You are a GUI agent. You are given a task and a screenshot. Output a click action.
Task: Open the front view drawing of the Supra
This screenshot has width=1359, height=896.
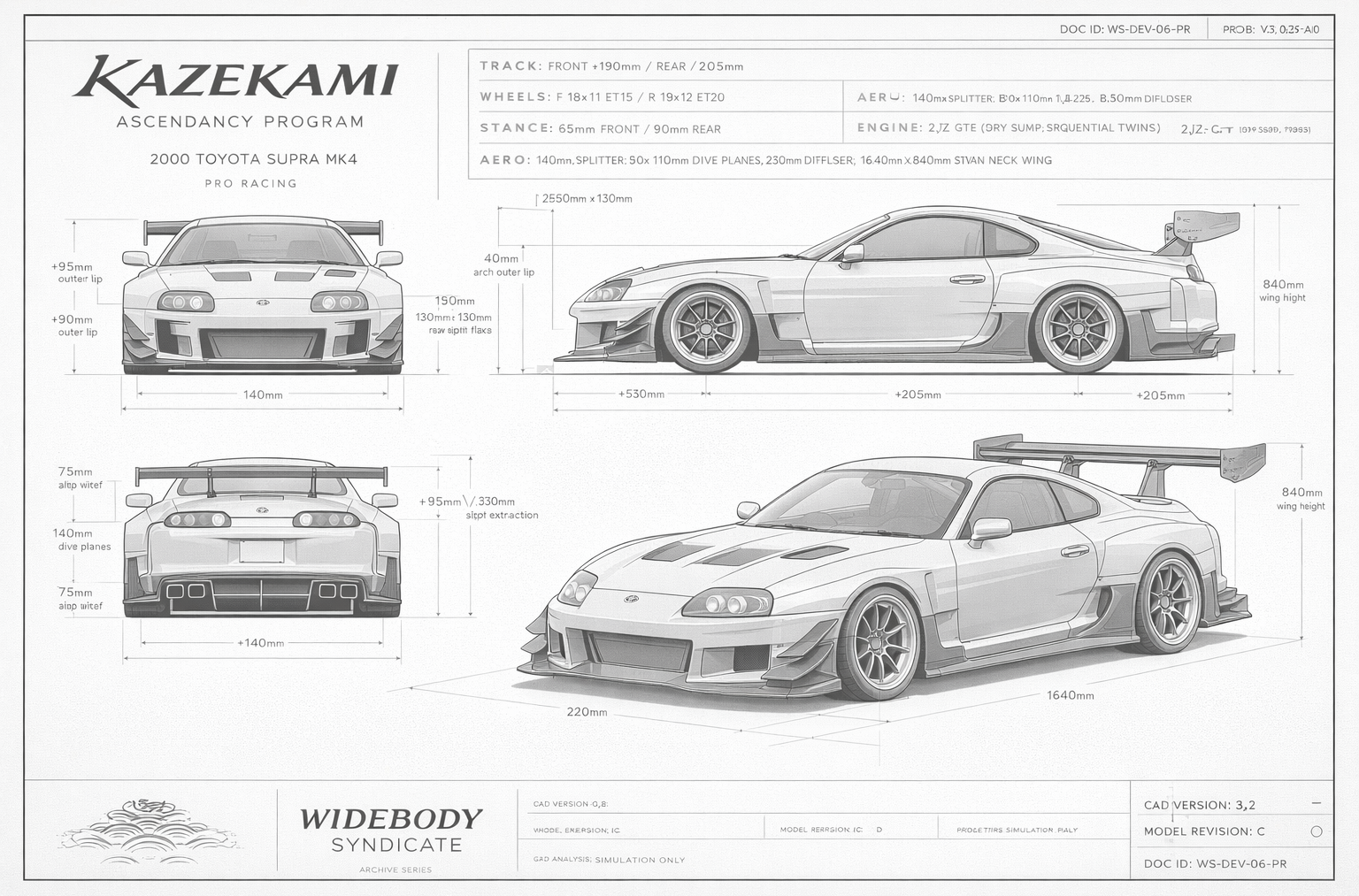point(263,294)
